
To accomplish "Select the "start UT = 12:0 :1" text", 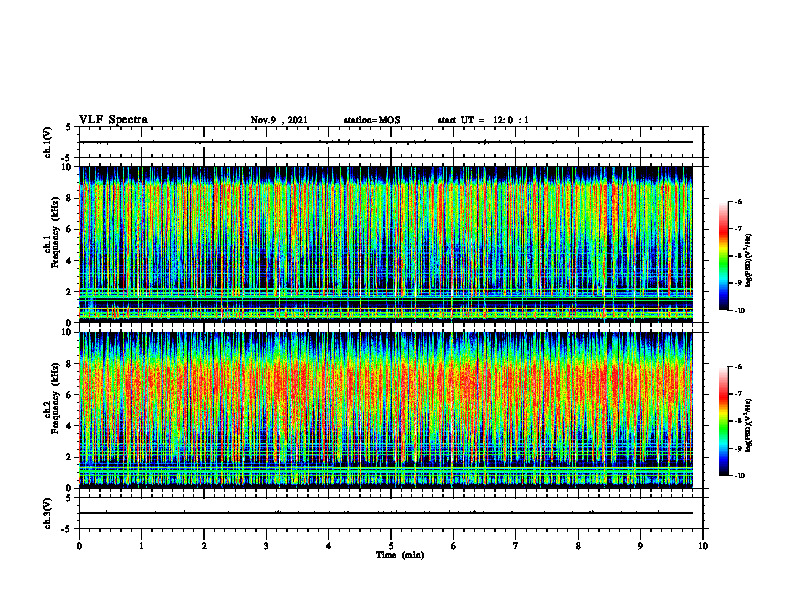I will (483, 120).
